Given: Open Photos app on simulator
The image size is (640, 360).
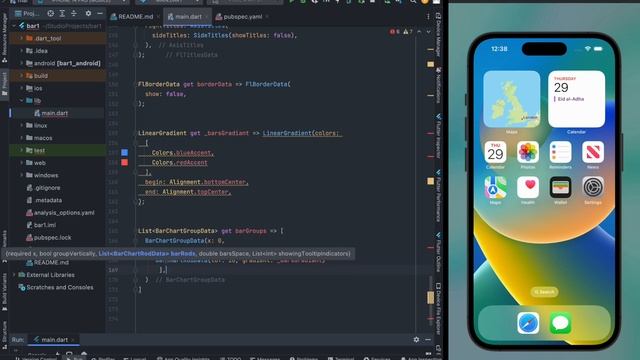Looking at the screenshot, I should pyautogui.click(x=528, y=152).
